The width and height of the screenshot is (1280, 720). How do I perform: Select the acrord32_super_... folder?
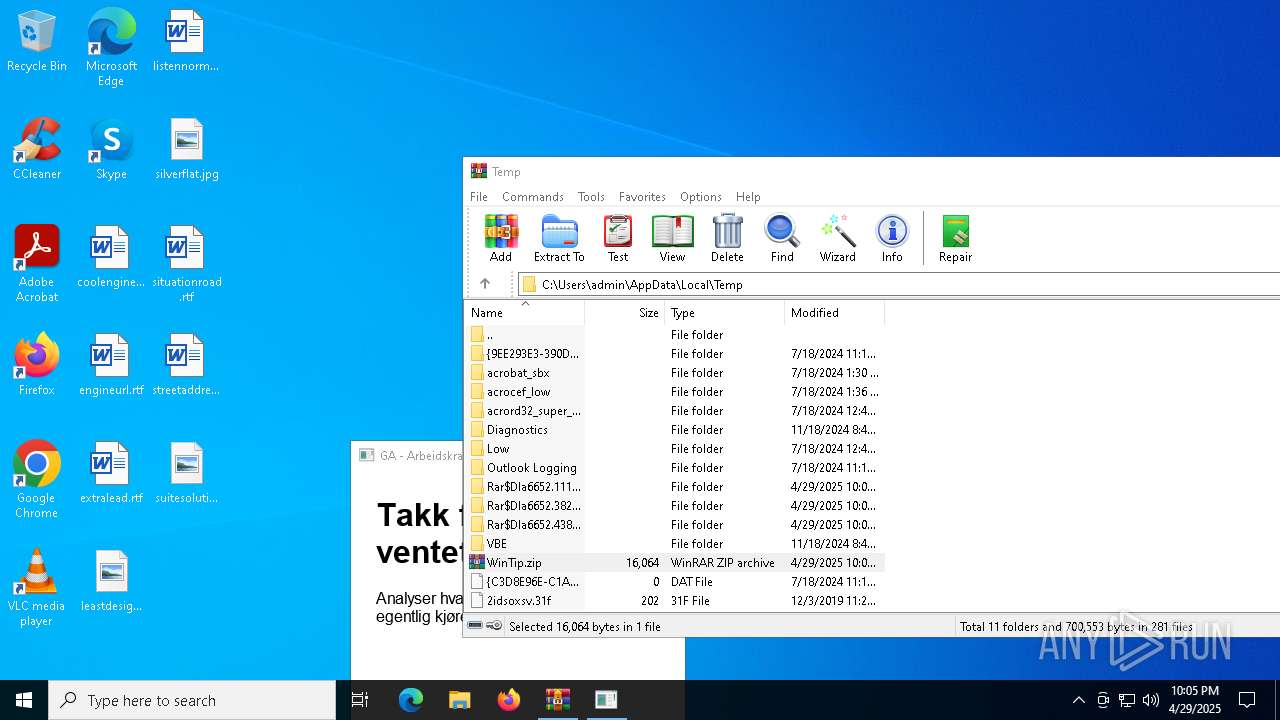coord(675,411)
